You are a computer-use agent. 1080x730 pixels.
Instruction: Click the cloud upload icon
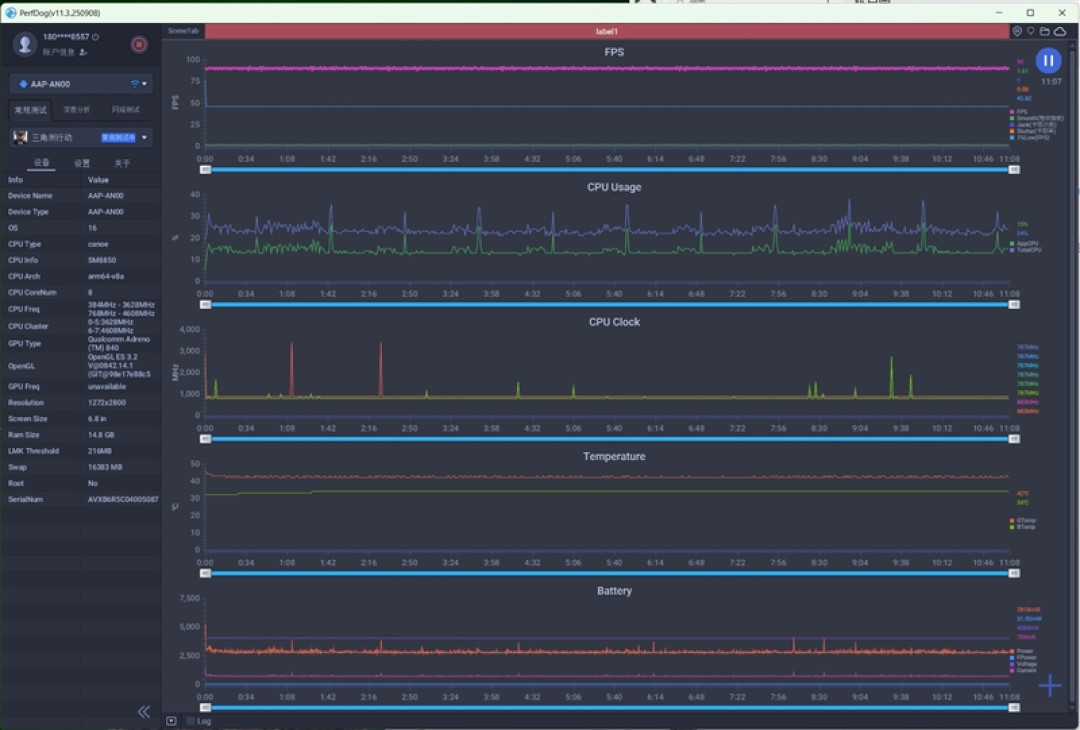pos(1060,31)
